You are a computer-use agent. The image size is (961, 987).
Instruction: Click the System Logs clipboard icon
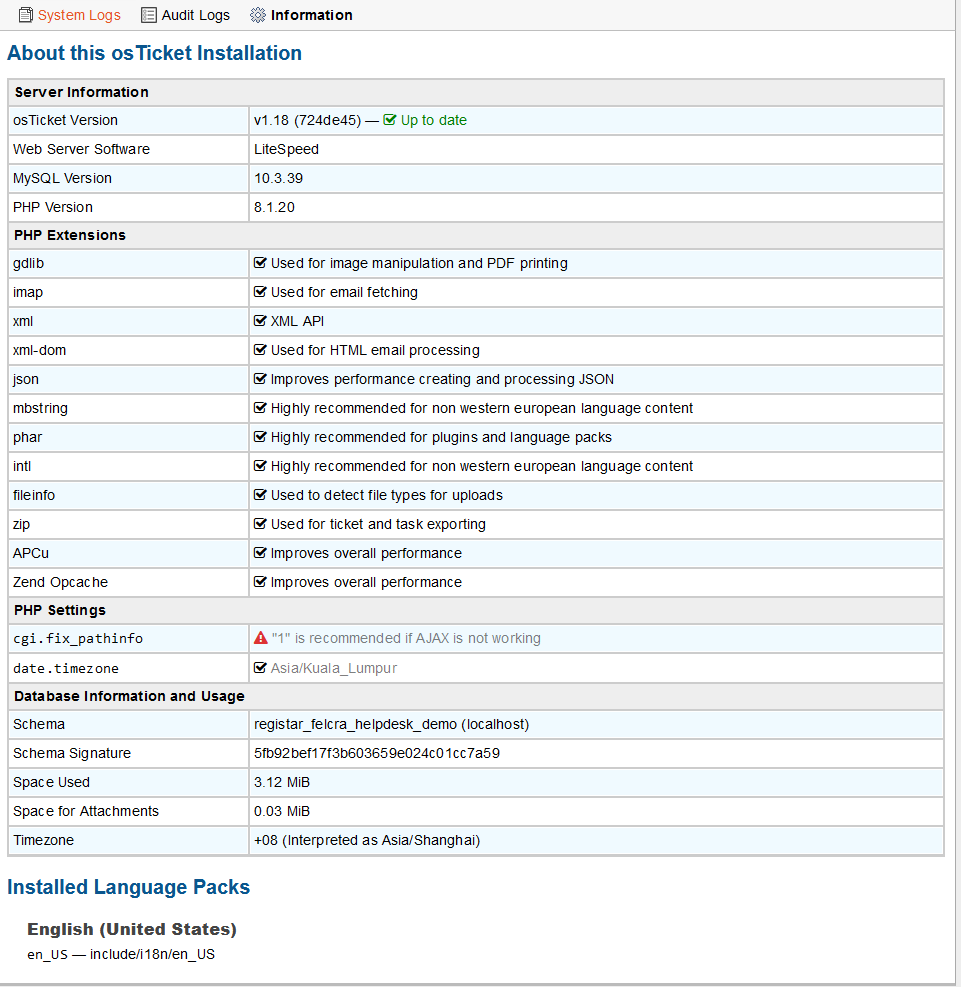pos(26,15)
